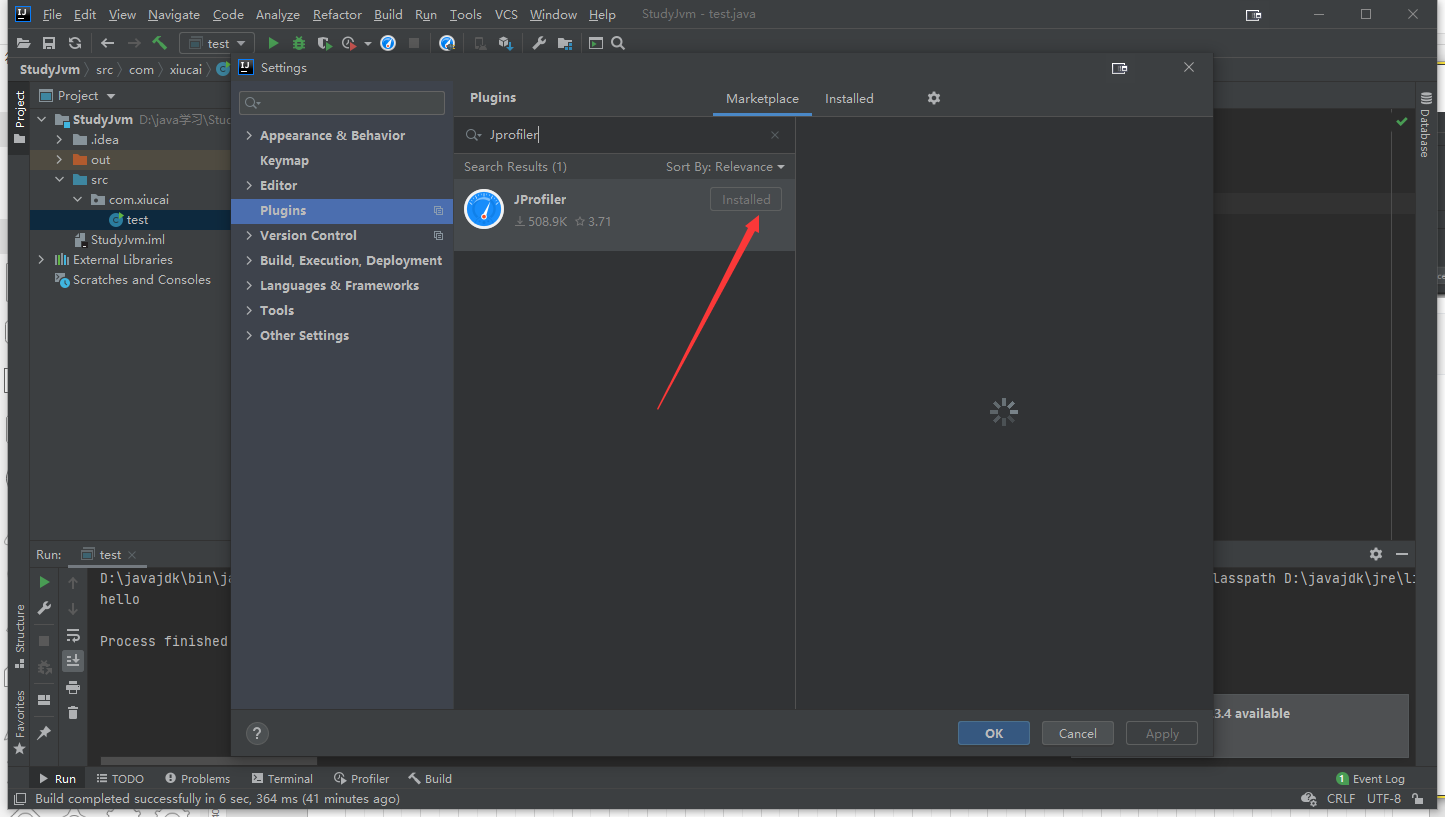The width and height of the screenshot is (1445, 817).
Task: Expand Other Settings category
Action: point(249,335)
